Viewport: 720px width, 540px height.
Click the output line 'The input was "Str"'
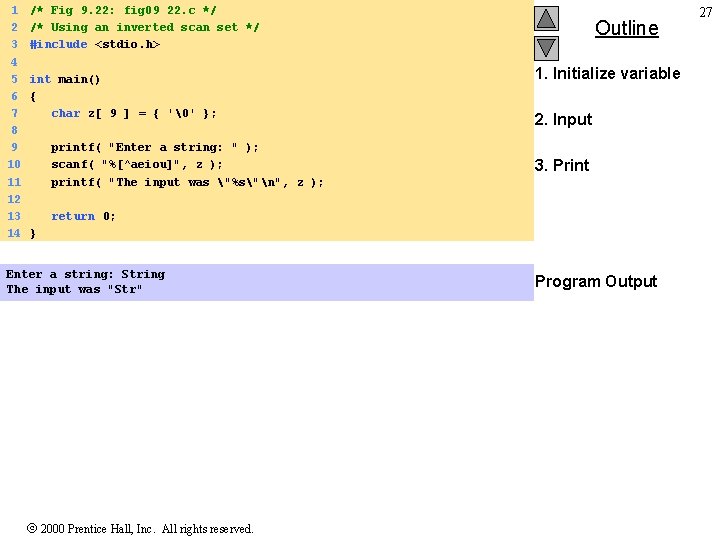pyautogui.click(x=74, y=289)
